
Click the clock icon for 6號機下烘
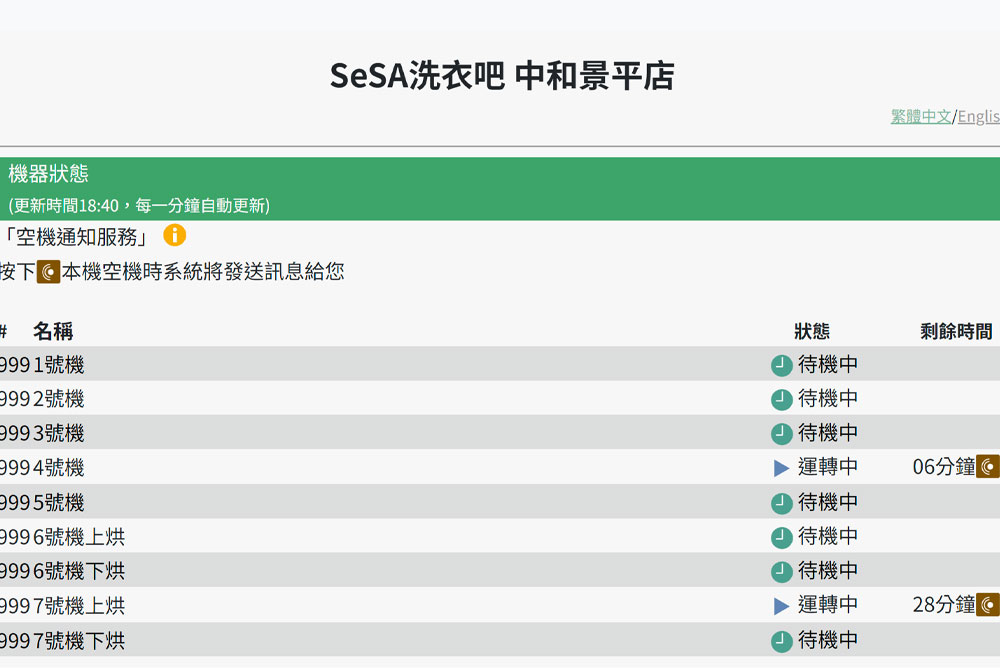(781, 571)
